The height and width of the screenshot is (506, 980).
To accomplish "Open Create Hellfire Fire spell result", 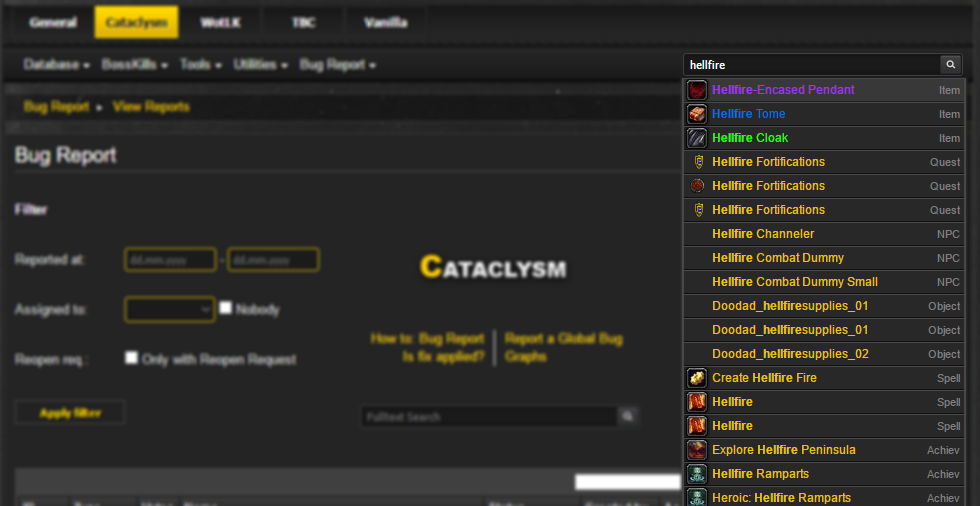I will pyautogui.click(x=824, y=378).
